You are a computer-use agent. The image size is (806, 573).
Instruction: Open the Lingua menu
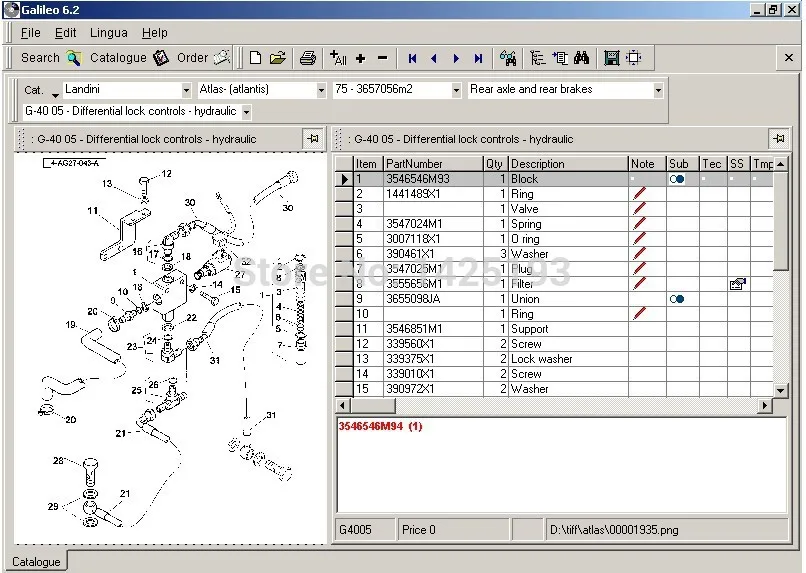109,33
